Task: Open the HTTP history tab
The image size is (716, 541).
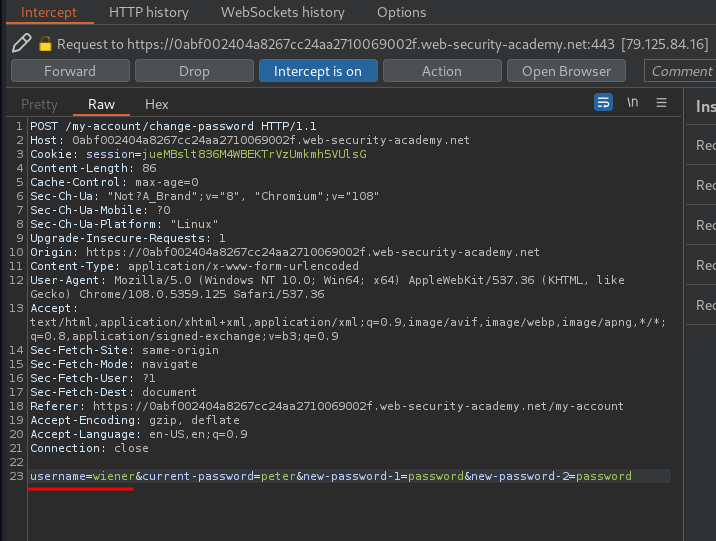Action: (149, 12)
